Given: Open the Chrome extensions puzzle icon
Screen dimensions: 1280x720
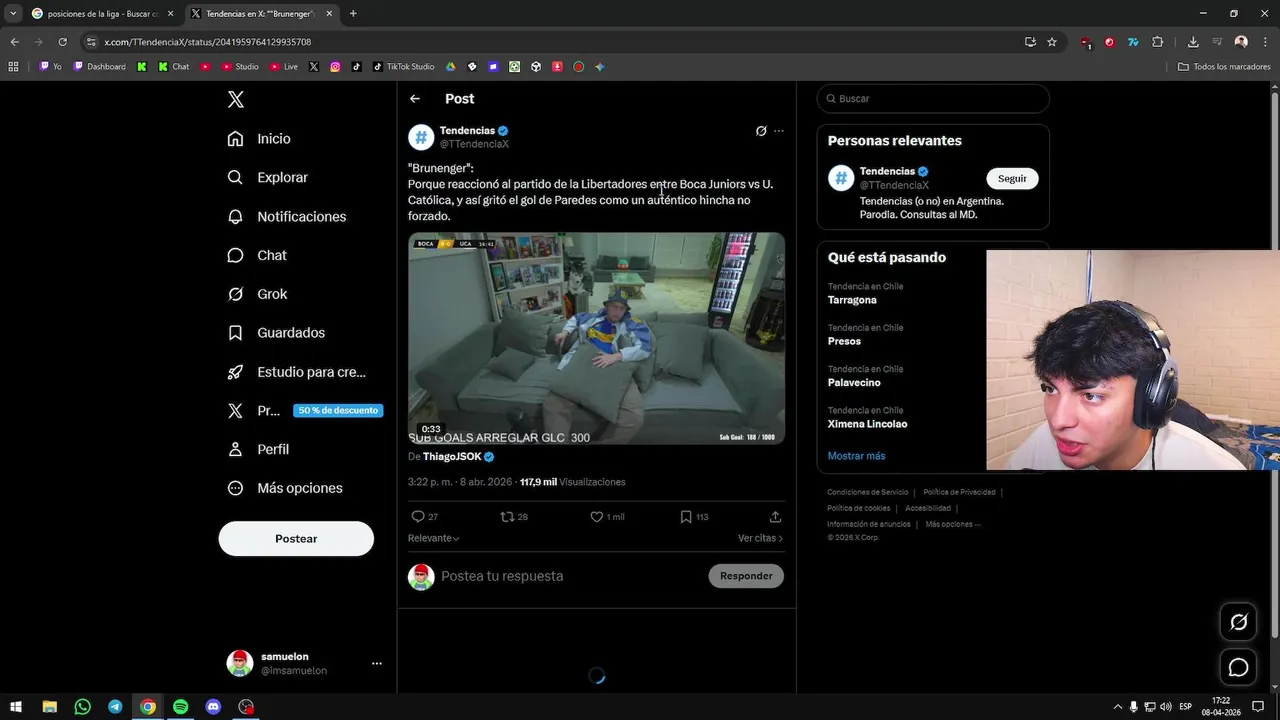Looking at the screenshot, I should coord(1158,42).
